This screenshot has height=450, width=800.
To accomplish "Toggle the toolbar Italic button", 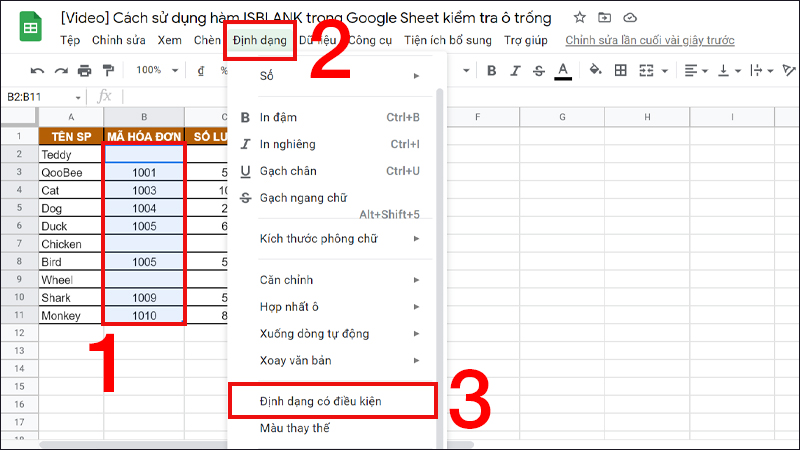I will 515,70.
